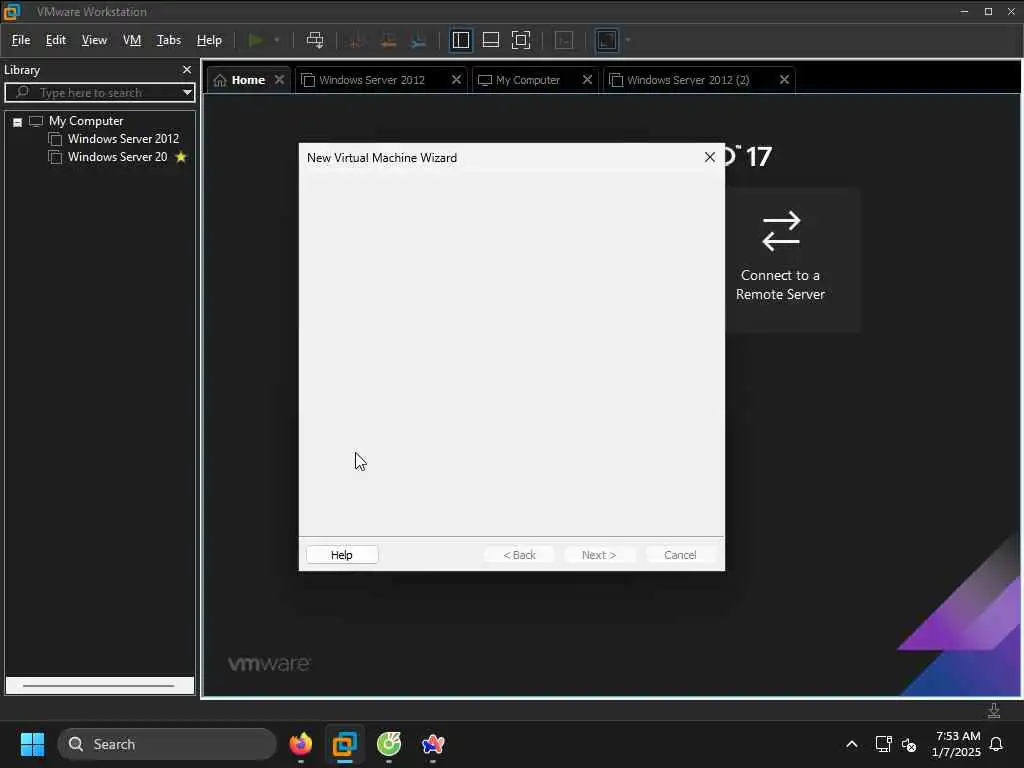Click the Stretch Guest display icon
This screenshot has height=768, width=1024.
pos(607,40)
